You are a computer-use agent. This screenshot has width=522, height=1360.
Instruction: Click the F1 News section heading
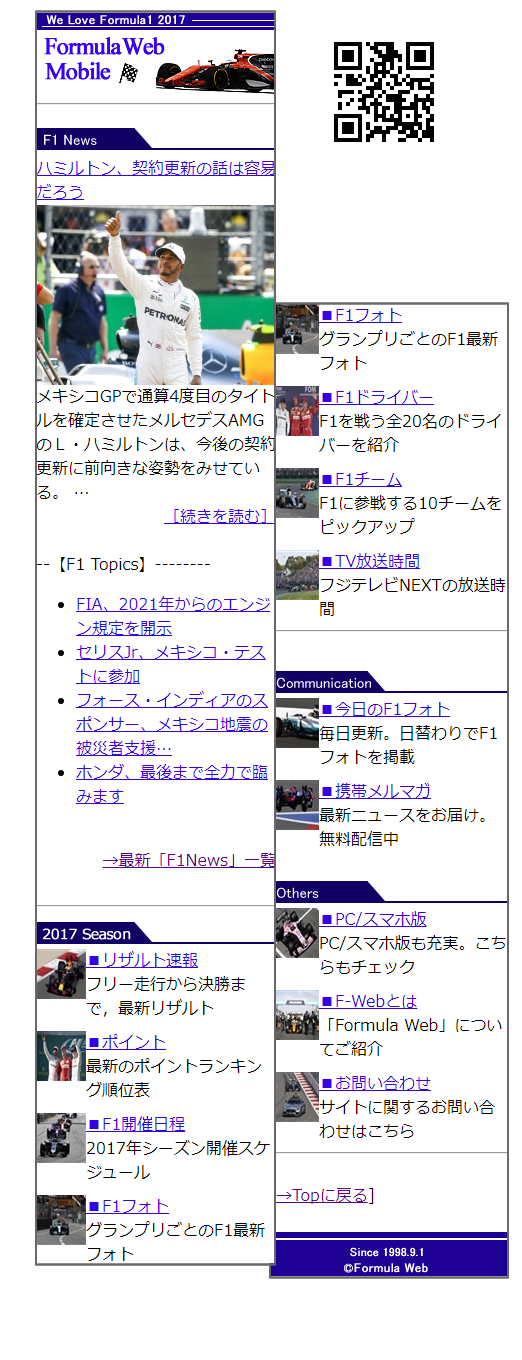pos(70,140)
